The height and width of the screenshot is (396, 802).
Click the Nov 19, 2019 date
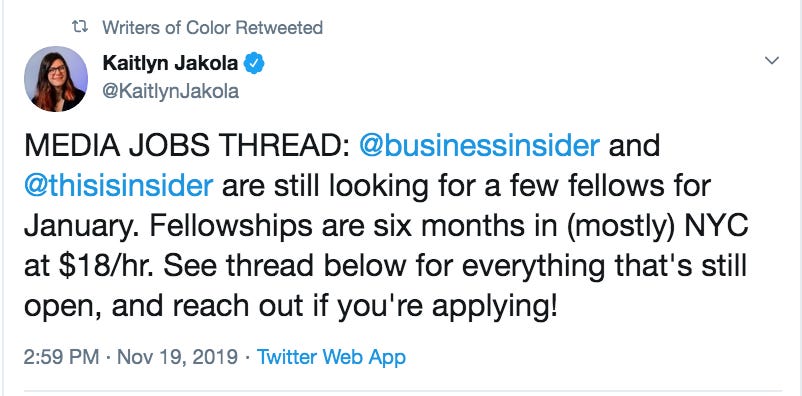[x=177, y=357]
